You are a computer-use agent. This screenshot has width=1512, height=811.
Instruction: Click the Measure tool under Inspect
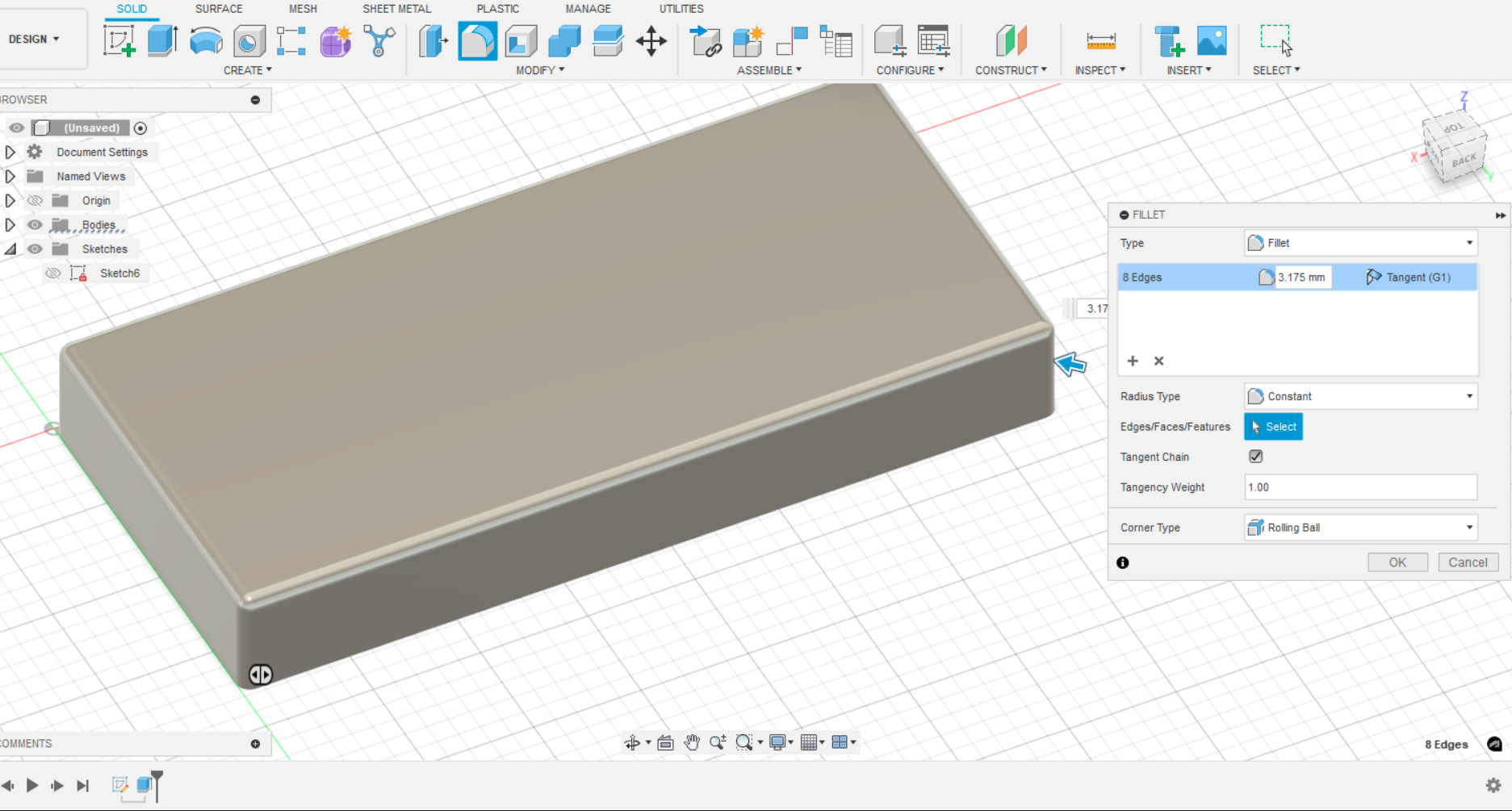1100,40
